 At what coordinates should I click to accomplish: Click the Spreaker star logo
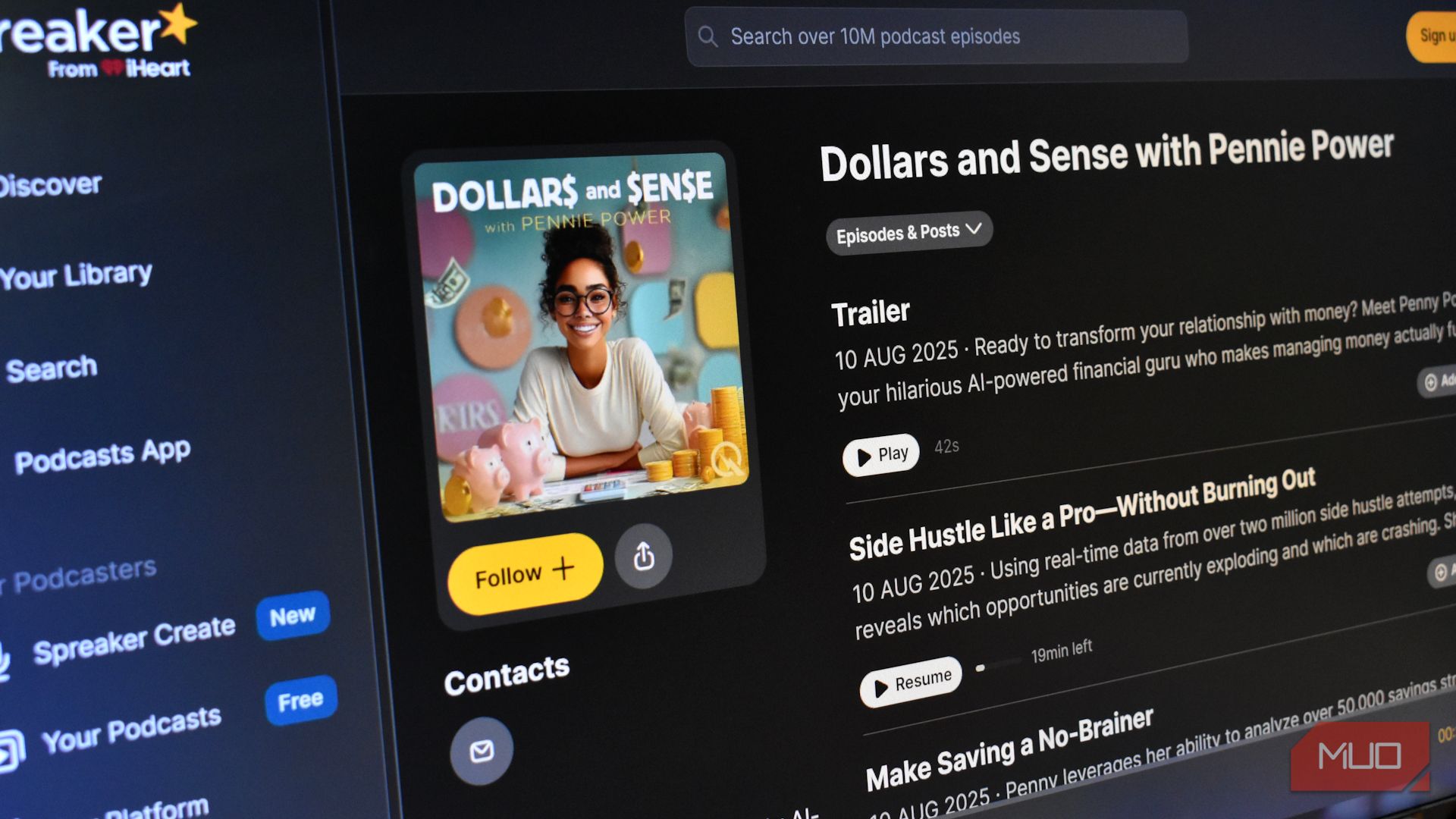179,23
